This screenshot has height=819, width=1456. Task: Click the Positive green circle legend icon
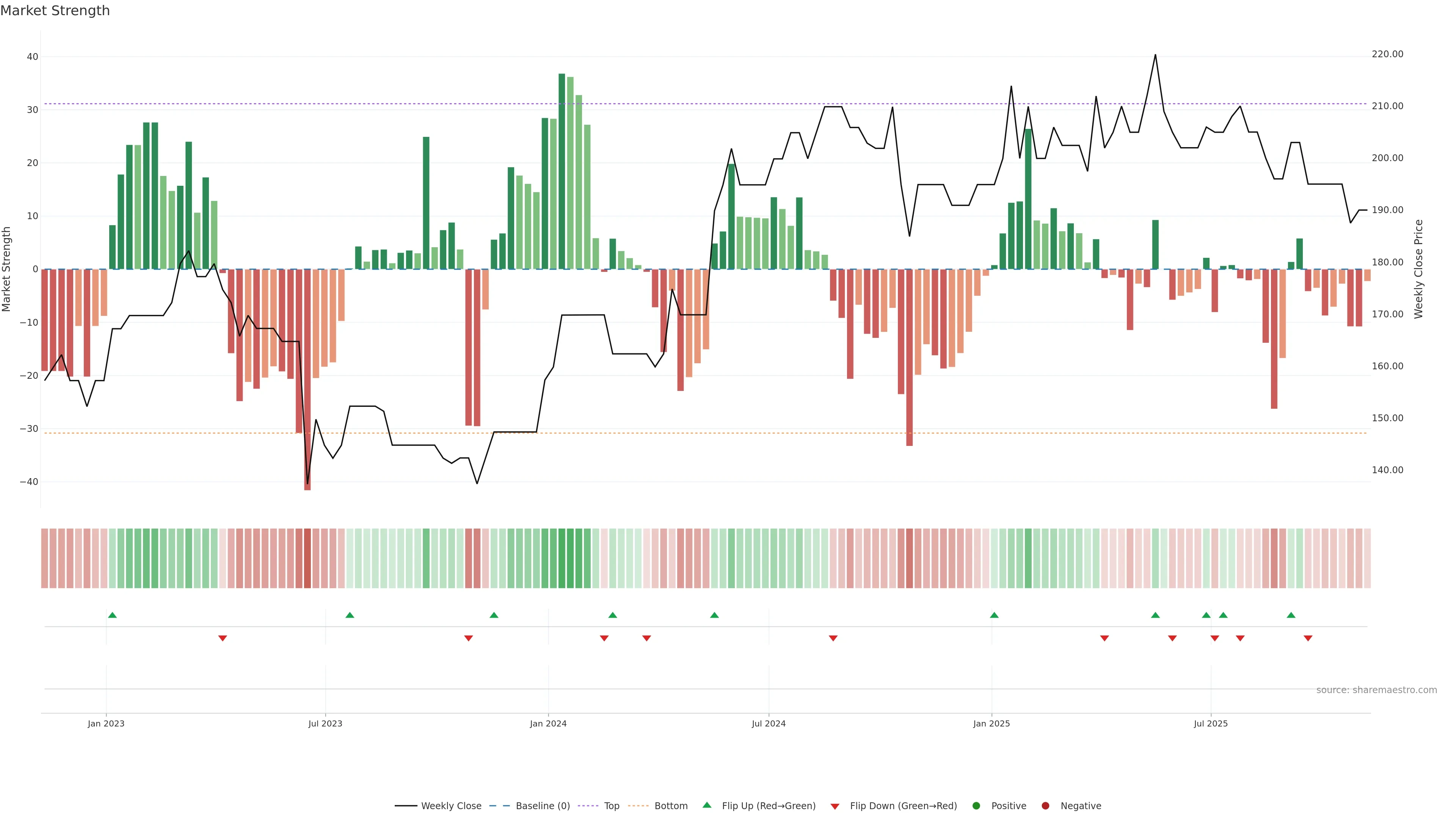tap(976, 806)
